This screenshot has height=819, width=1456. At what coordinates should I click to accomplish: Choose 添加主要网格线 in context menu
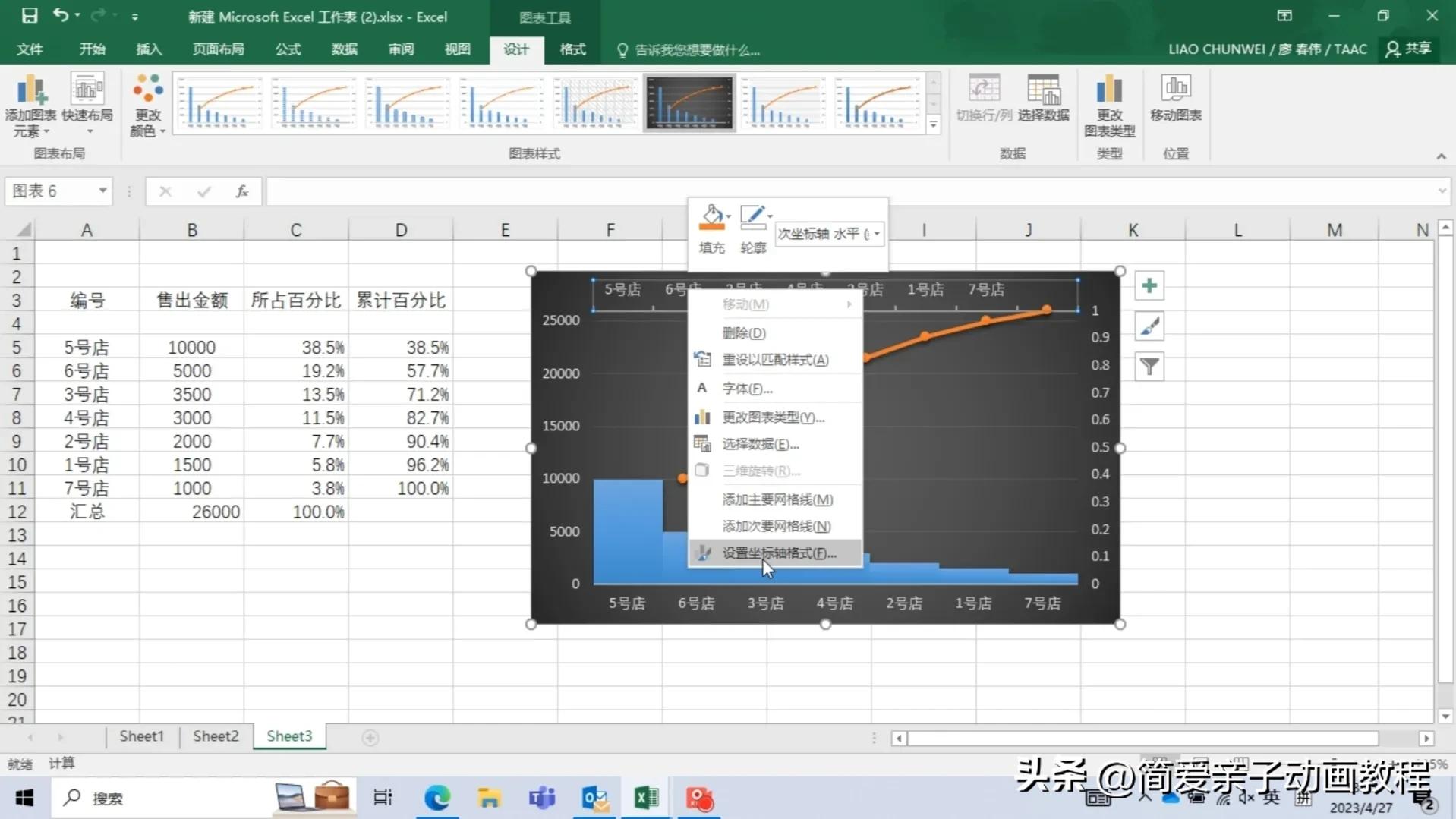[775, 499]
